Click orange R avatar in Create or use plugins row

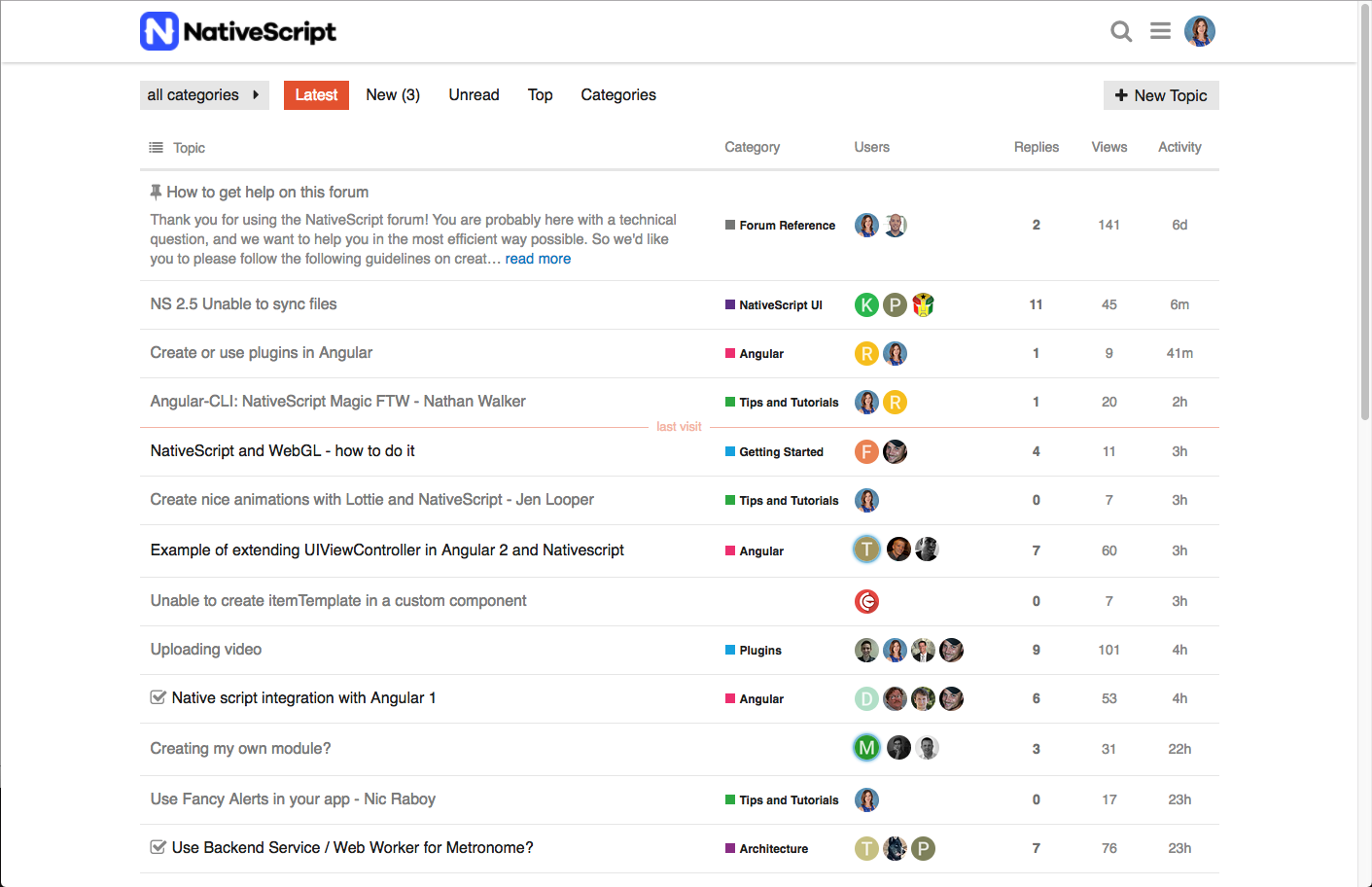tap(866, 353)
